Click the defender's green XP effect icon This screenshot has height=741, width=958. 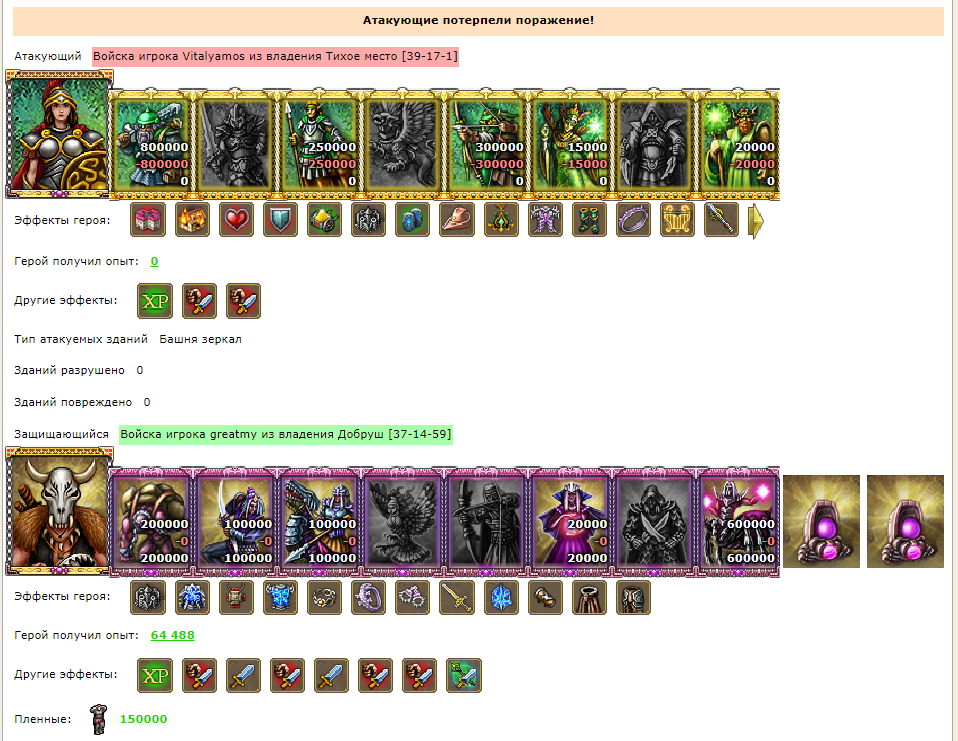click(x=155, y=675)
